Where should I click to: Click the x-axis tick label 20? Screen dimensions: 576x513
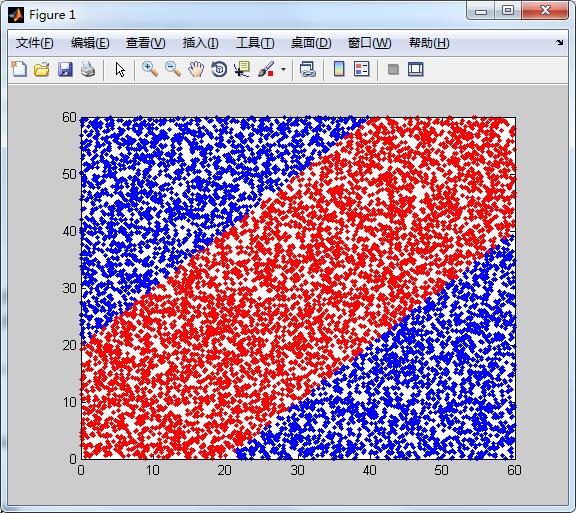tap(224, 470)
